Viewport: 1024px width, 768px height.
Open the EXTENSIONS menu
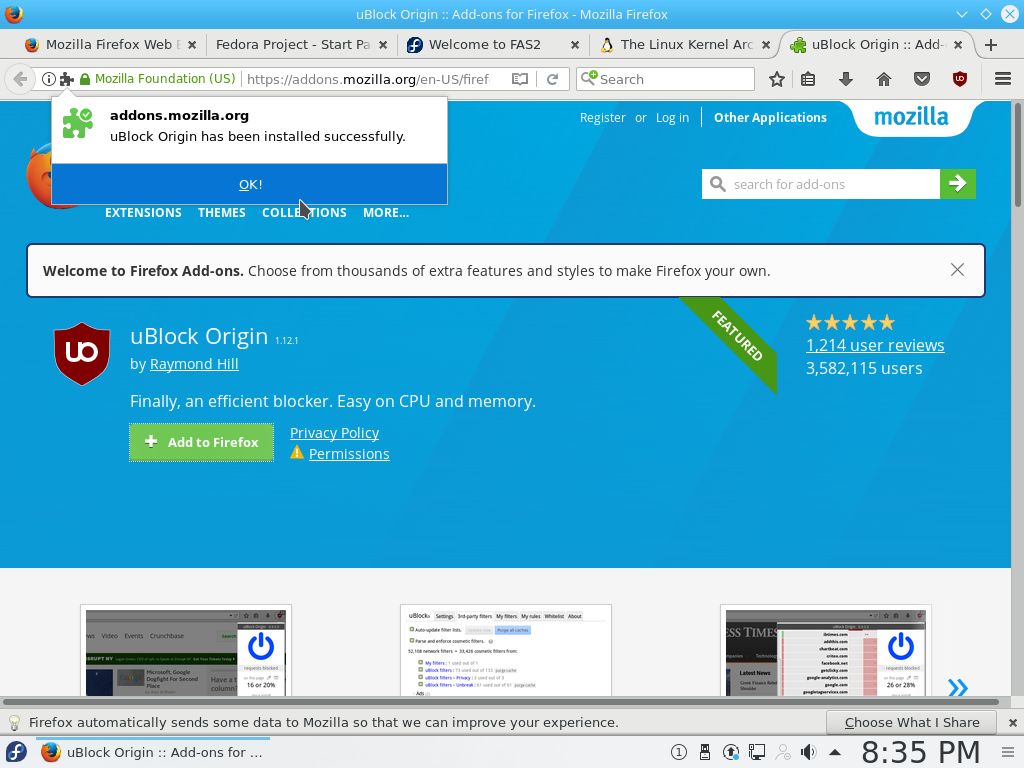143,213
